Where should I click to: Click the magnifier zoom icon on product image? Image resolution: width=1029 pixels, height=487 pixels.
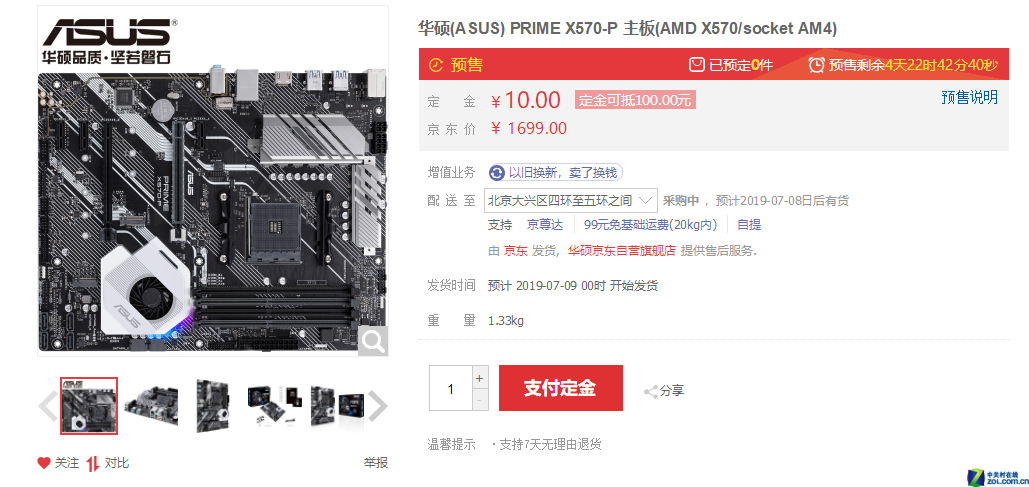[373, 341]
